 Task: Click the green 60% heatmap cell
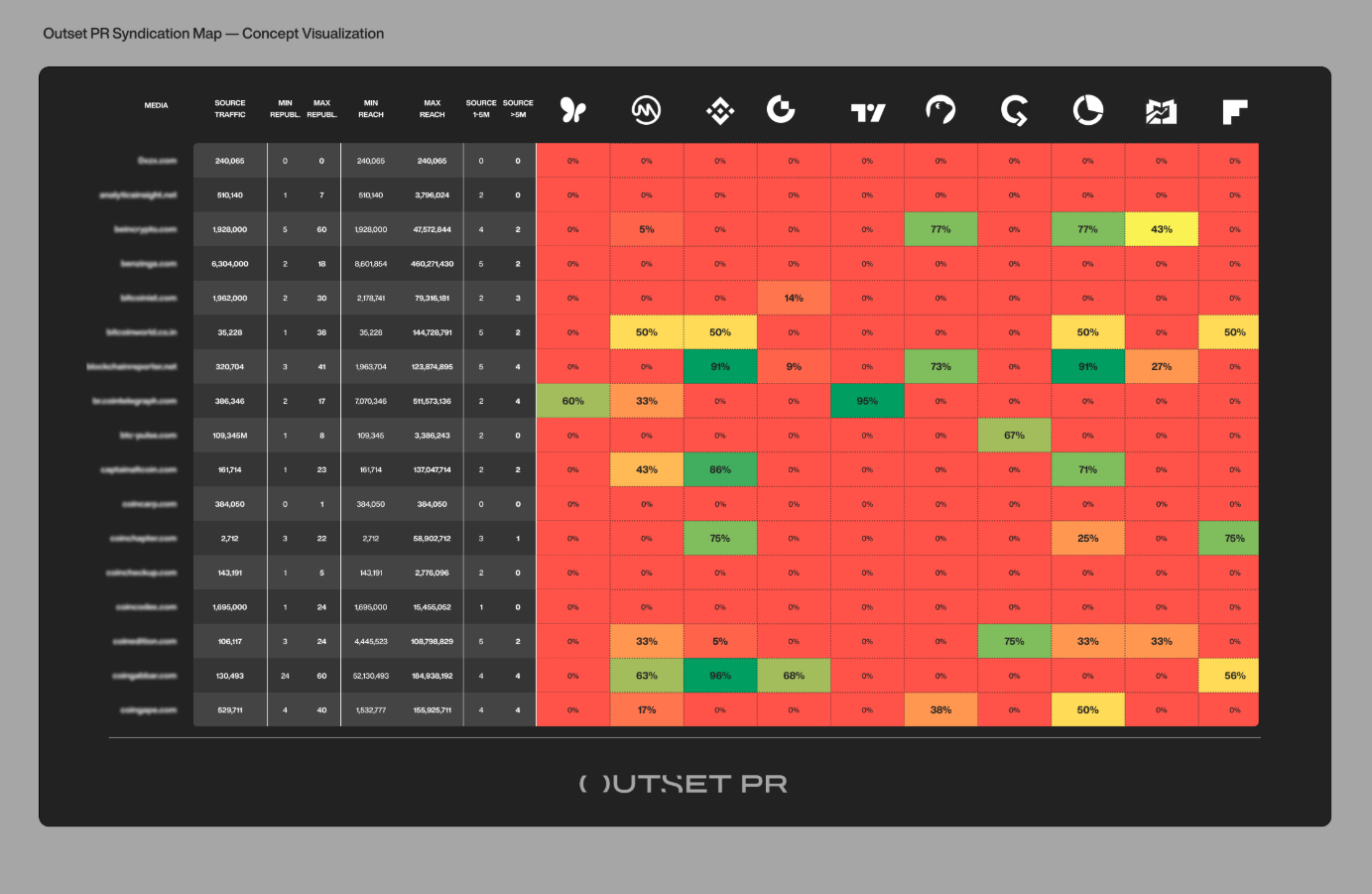point(573,402)
